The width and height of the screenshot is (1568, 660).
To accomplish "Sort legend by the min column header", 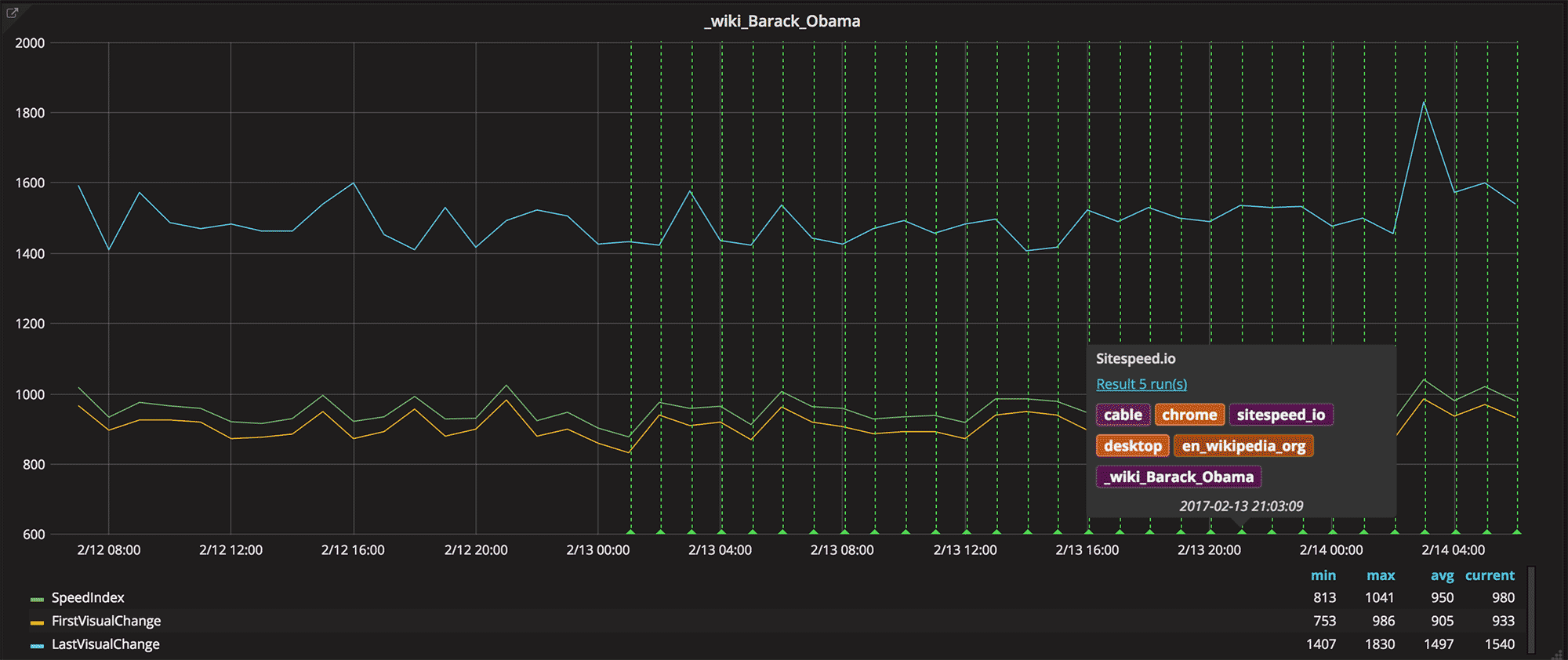I will [1323, 575].
